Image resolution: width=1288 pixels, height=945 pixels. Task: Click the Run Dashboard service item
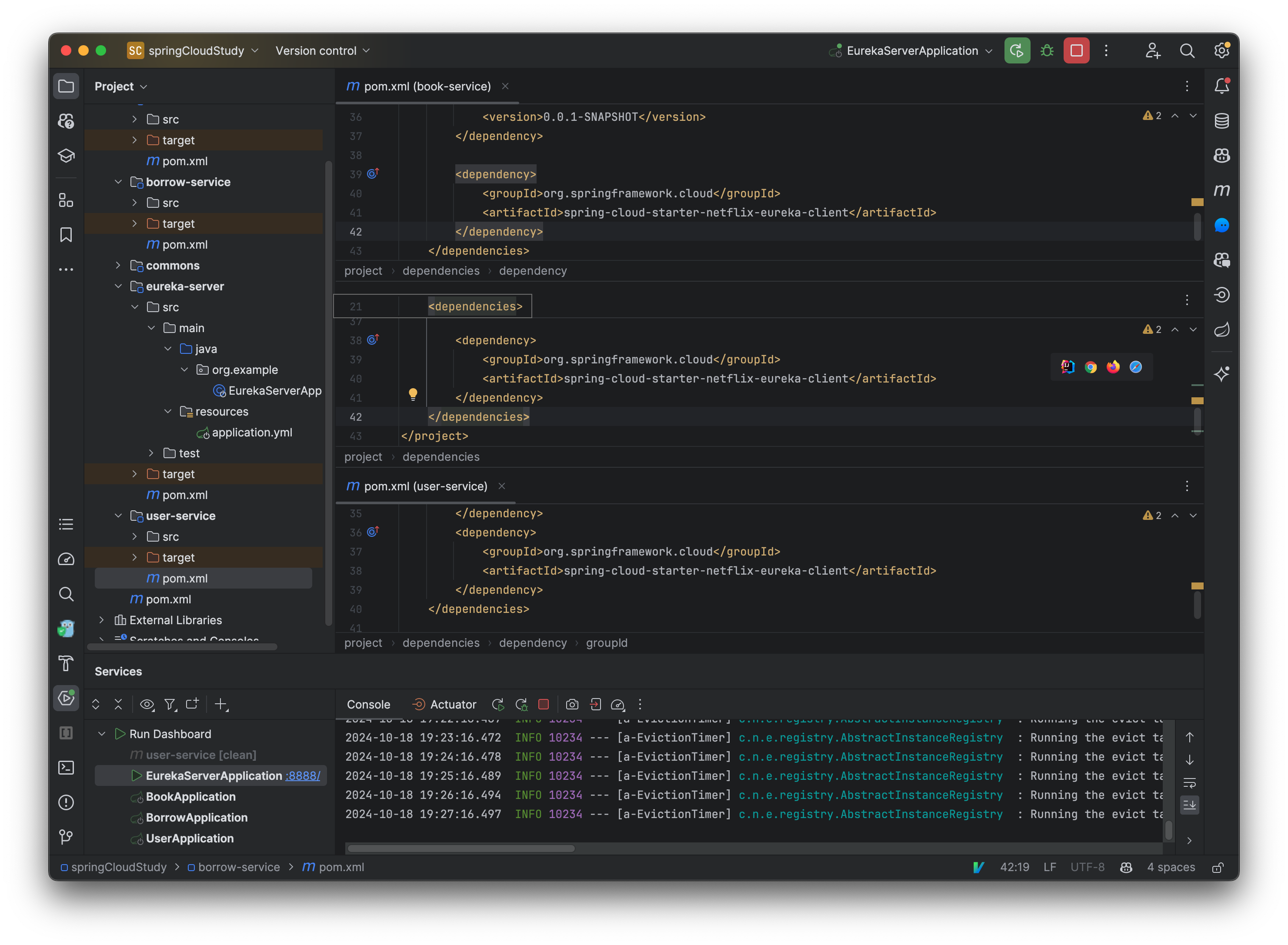click(170, 733)
